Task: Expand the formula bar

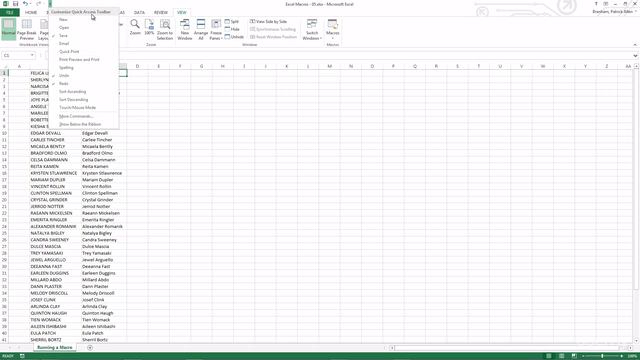Action: [635, 56]
